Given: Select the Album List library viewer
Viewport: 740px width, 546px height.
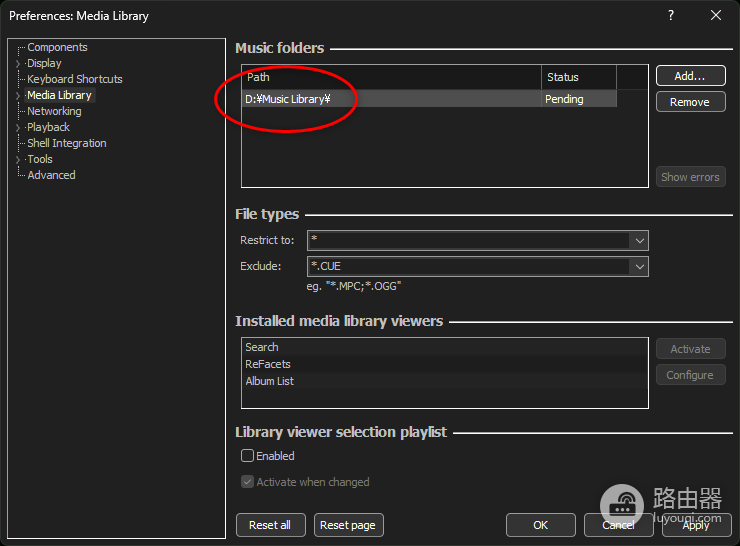Looking at the screenshot, I should pos(445,381).
